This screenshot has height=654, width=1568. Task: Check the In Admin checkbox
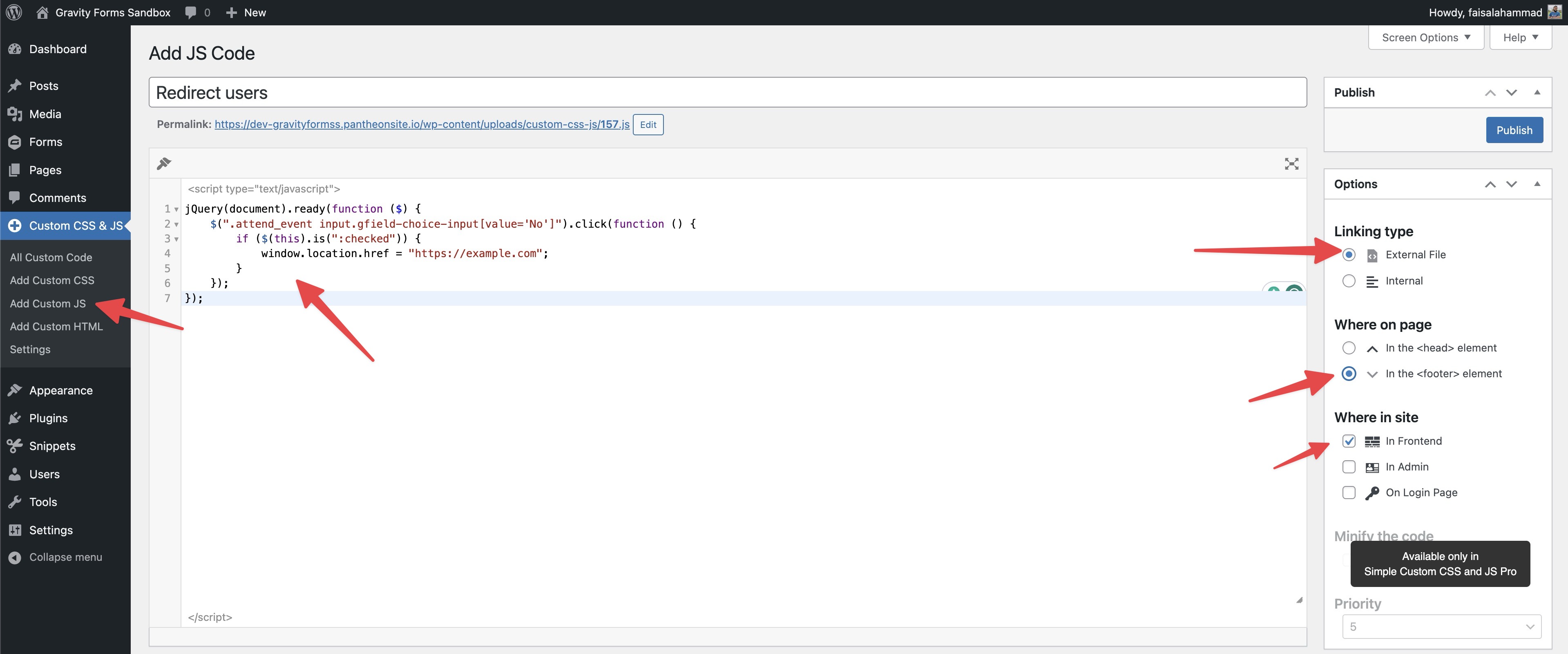[1349, 466]
